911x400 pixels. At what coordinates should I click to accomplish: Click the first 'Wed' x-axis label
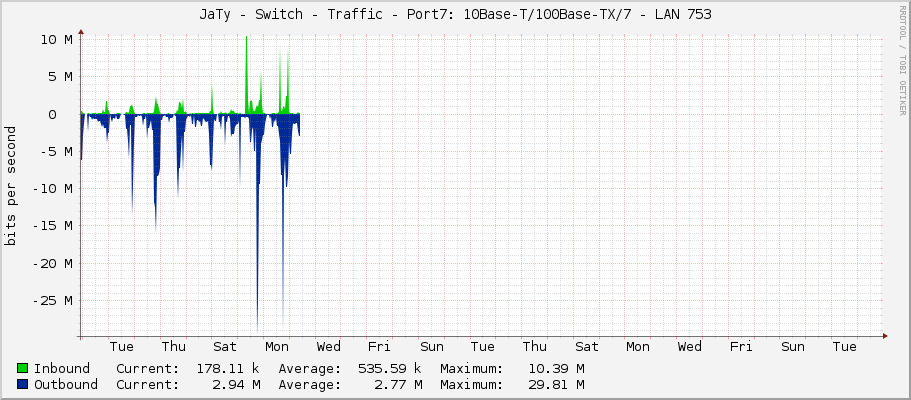tap(328, 347)
